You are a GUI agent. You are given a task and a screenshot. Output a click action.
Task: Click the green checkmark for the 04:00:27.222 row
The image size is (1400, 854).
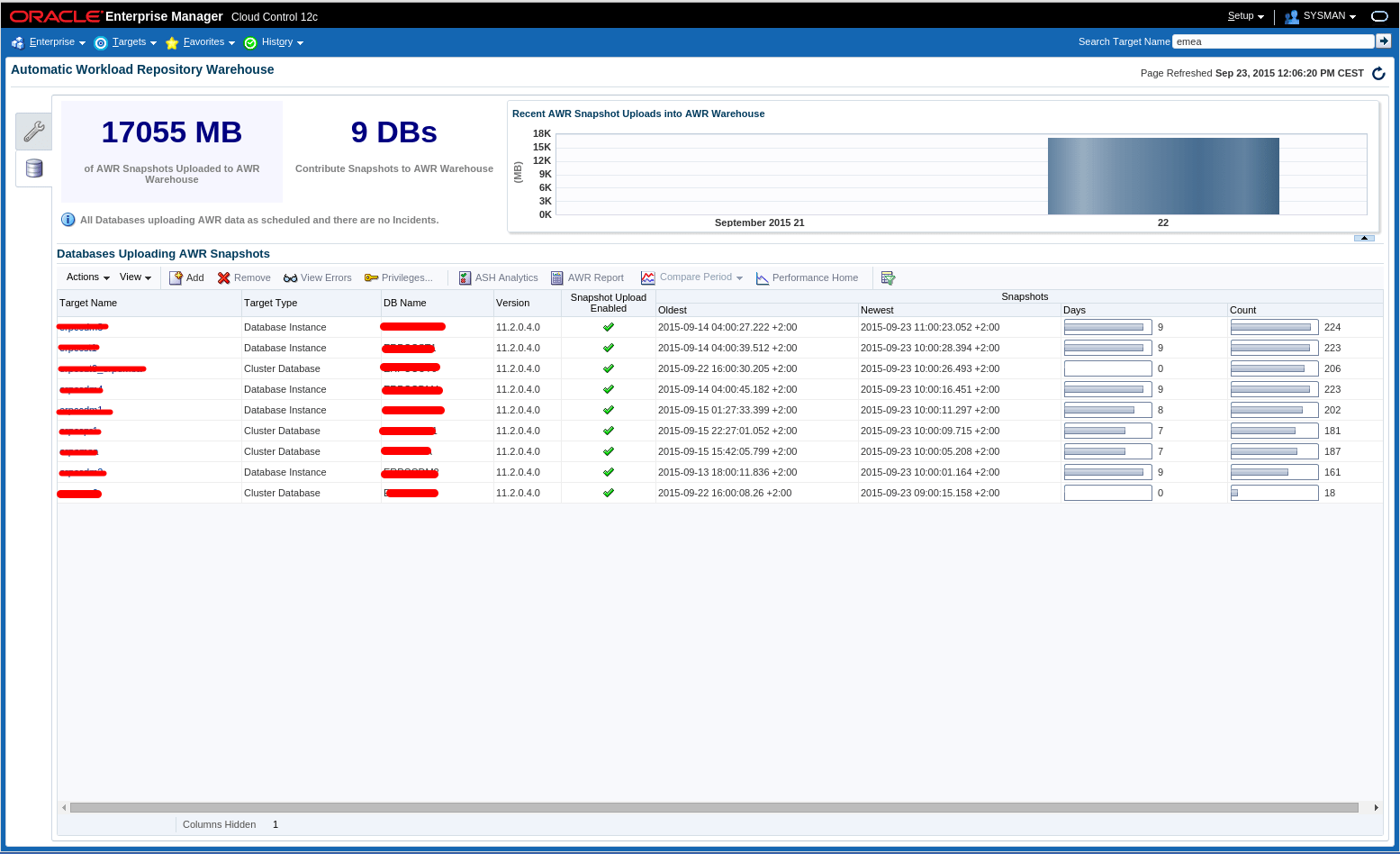click(609, 327)
